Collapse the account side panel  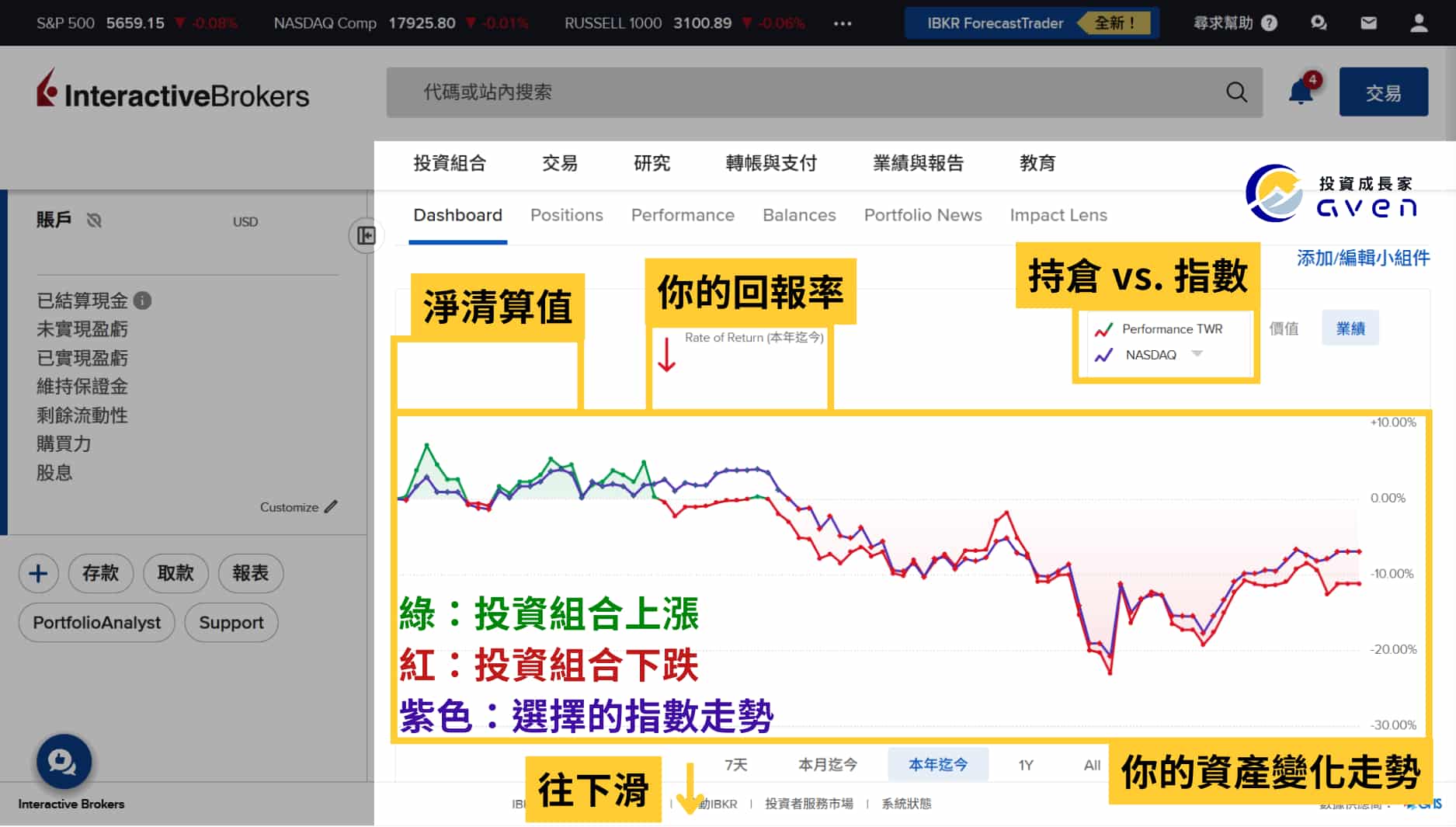366,235
